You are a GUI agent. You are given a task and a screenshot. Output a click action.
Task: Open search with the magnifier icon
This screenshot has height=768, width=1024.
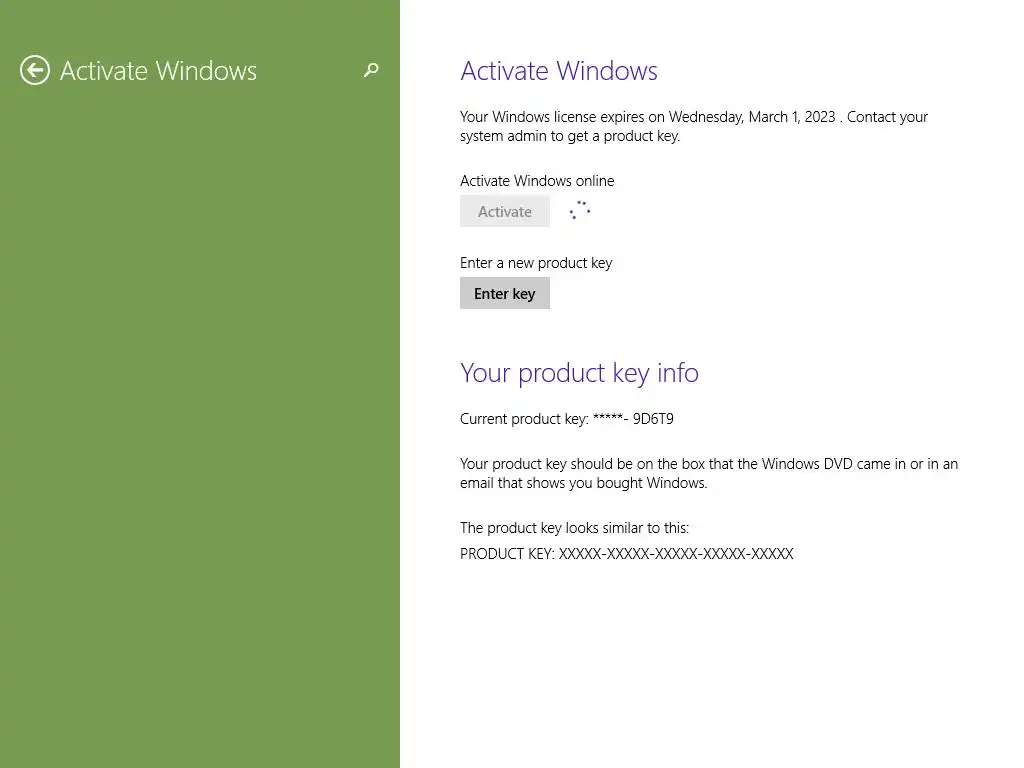371,70
